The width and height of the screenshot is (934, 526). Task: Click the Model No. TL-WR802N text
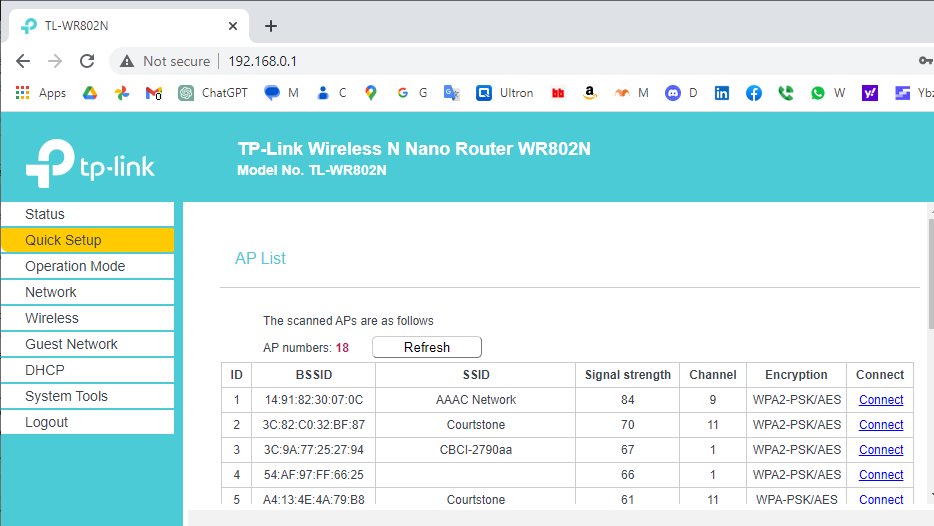click(312, 170)
